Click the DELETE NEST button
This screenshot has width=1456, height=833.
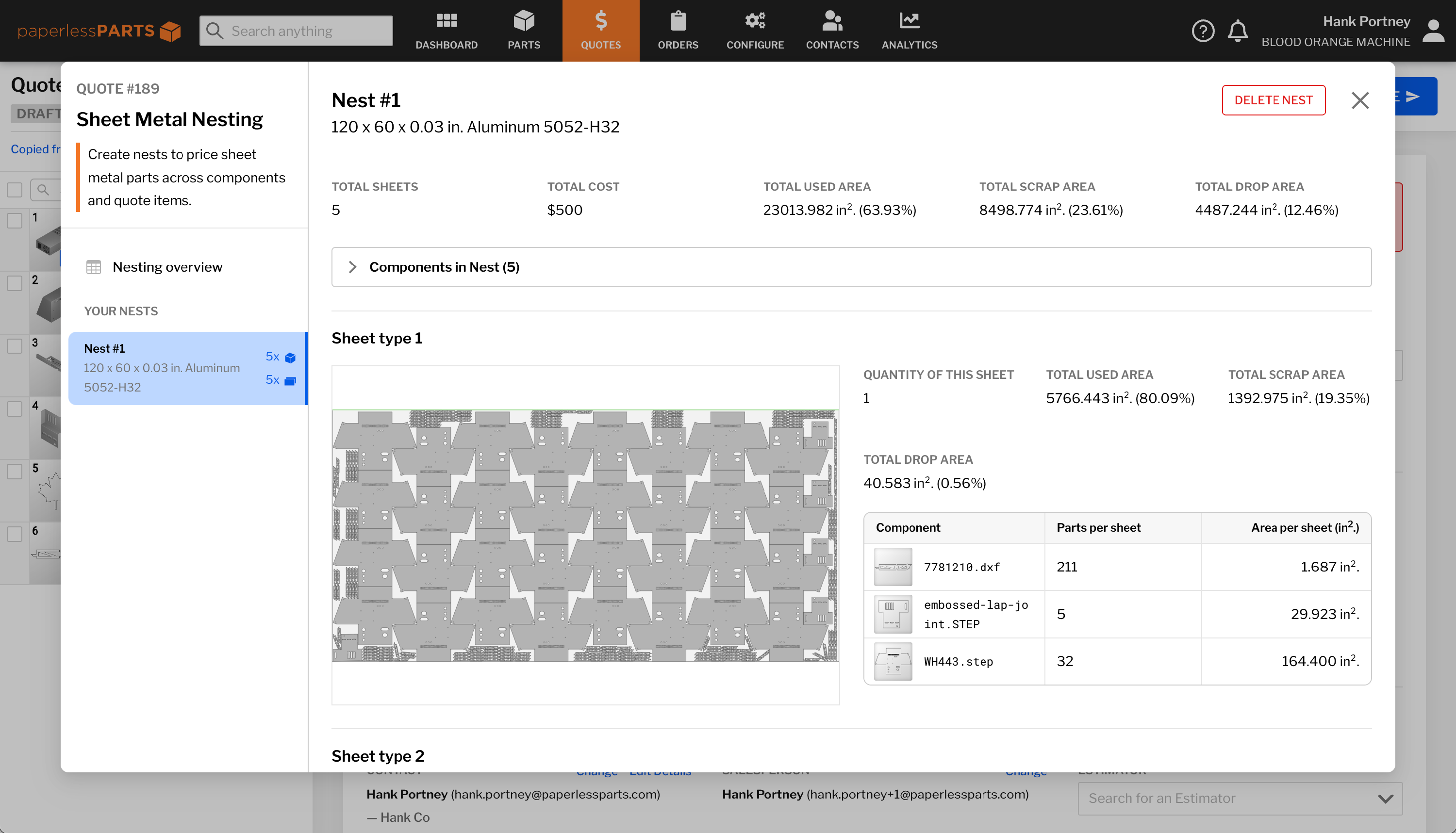point(1274,99)
